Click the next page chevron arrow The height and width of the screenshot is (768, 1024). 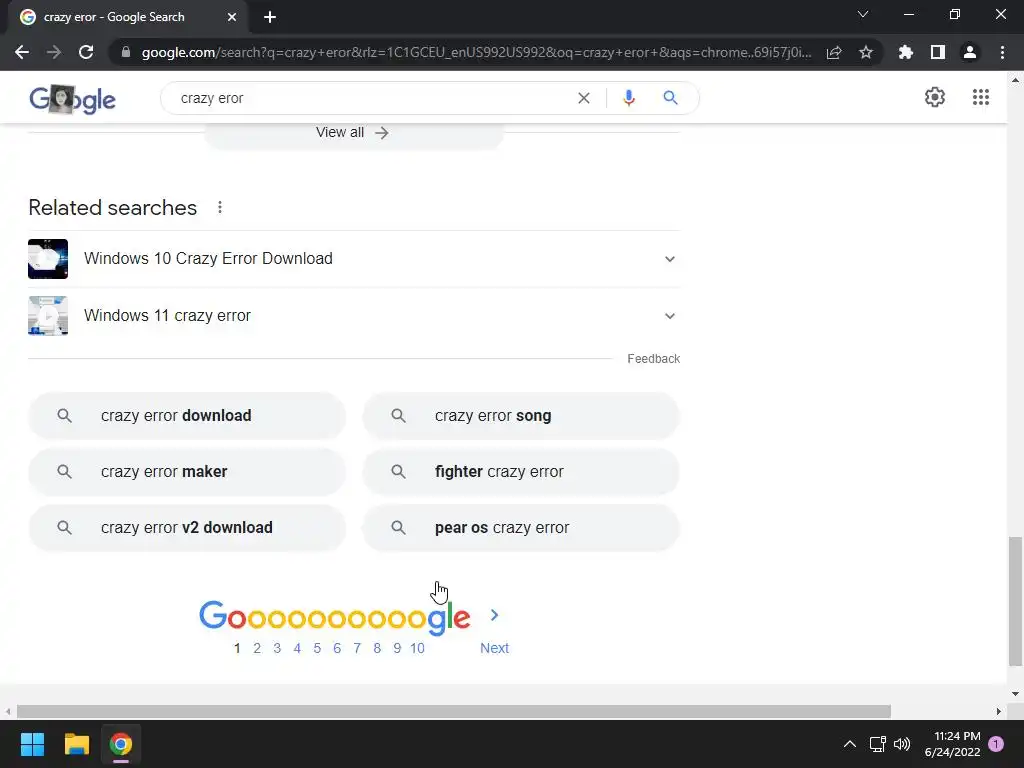pyautogui.click(x=494, y=615)
